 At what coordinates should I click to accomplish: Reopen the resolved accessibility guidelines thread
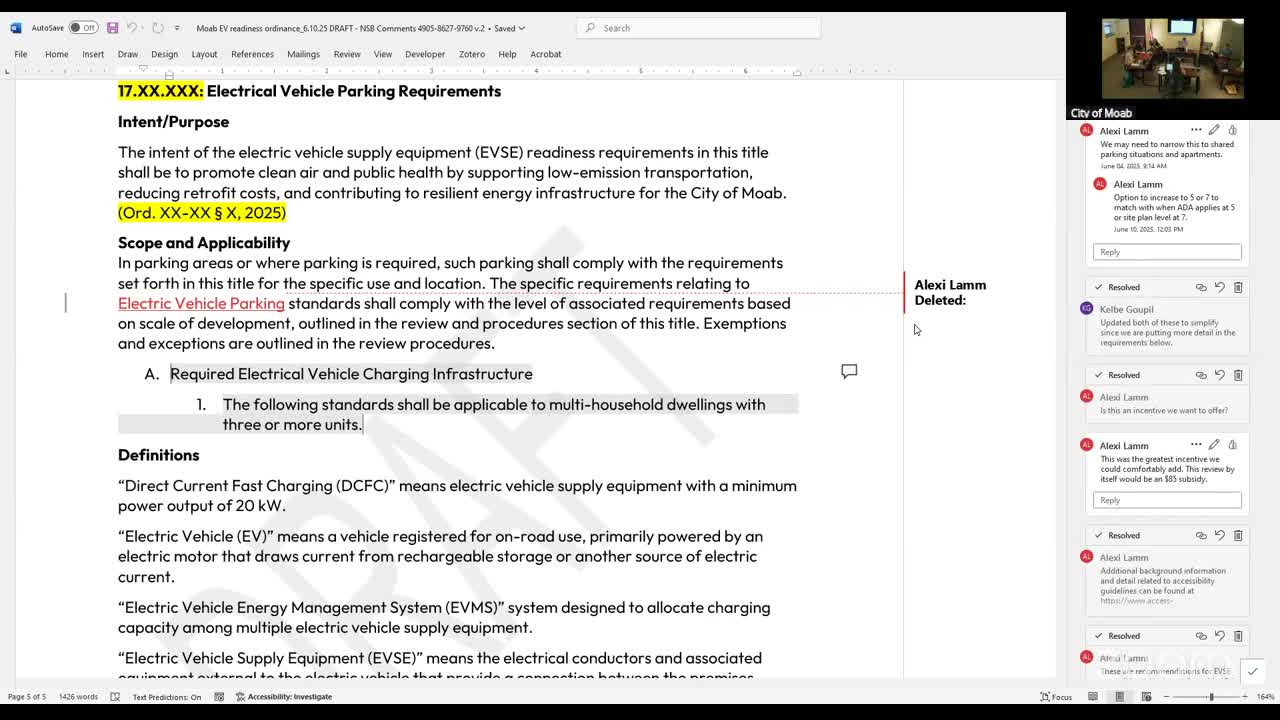point(1219,535)
